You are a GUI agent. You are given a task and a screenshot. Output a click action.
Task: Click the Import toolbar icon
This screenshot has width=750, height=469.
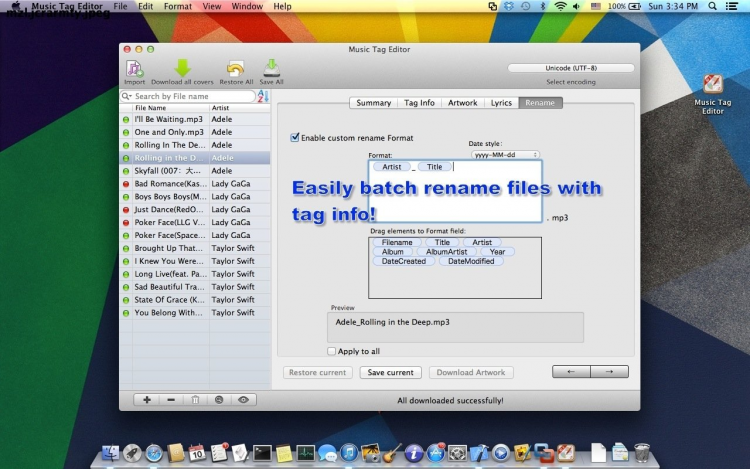134,69
